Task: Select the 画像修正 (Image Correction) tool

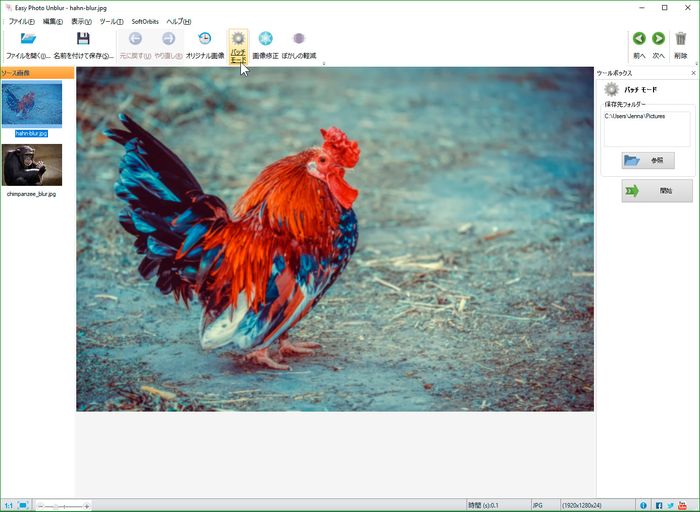Action: [266, 40]
